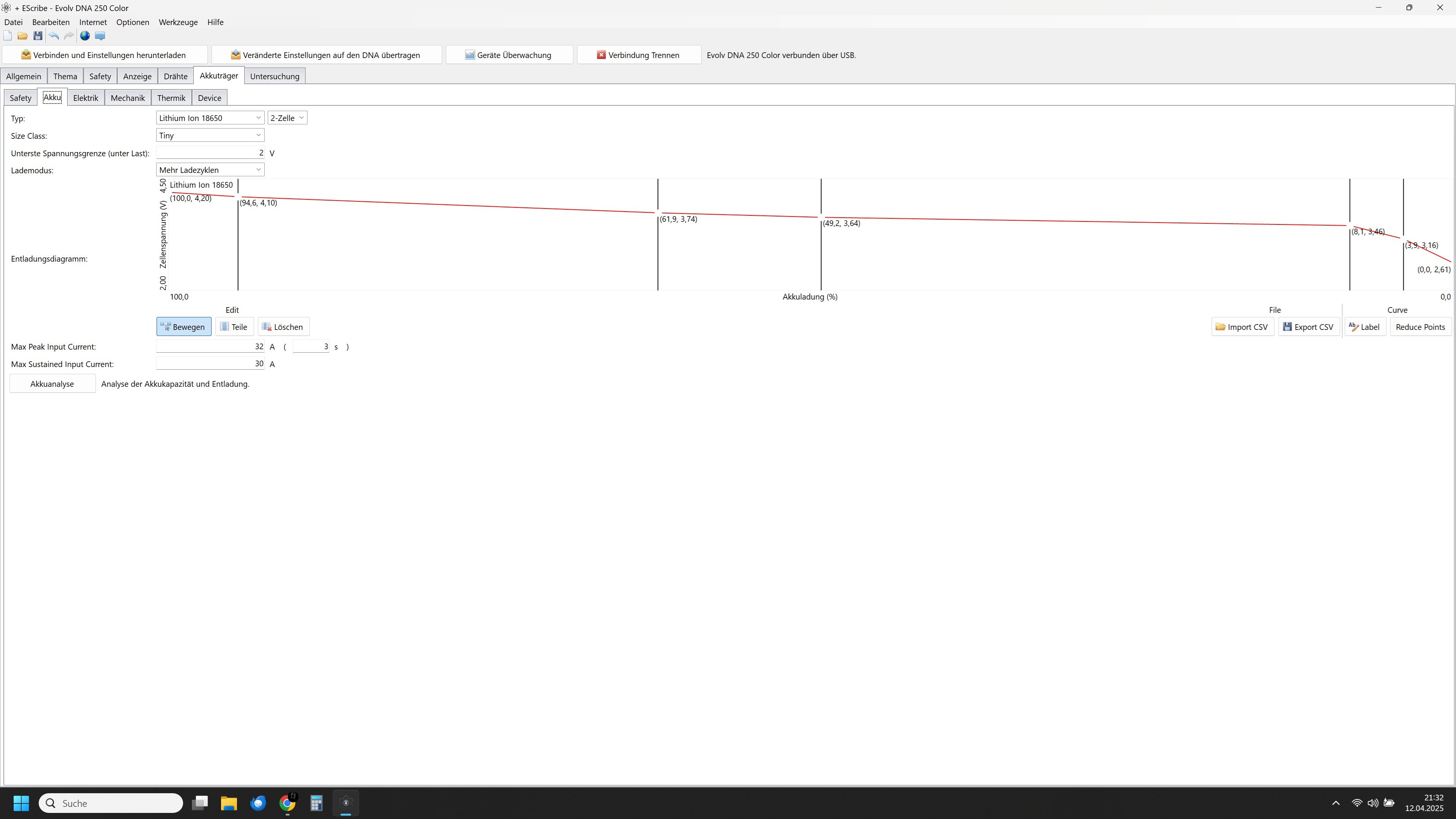Disconnect via the Verbindung Trennen button
Screen dimensions: 1456x819
pos(638,55)
